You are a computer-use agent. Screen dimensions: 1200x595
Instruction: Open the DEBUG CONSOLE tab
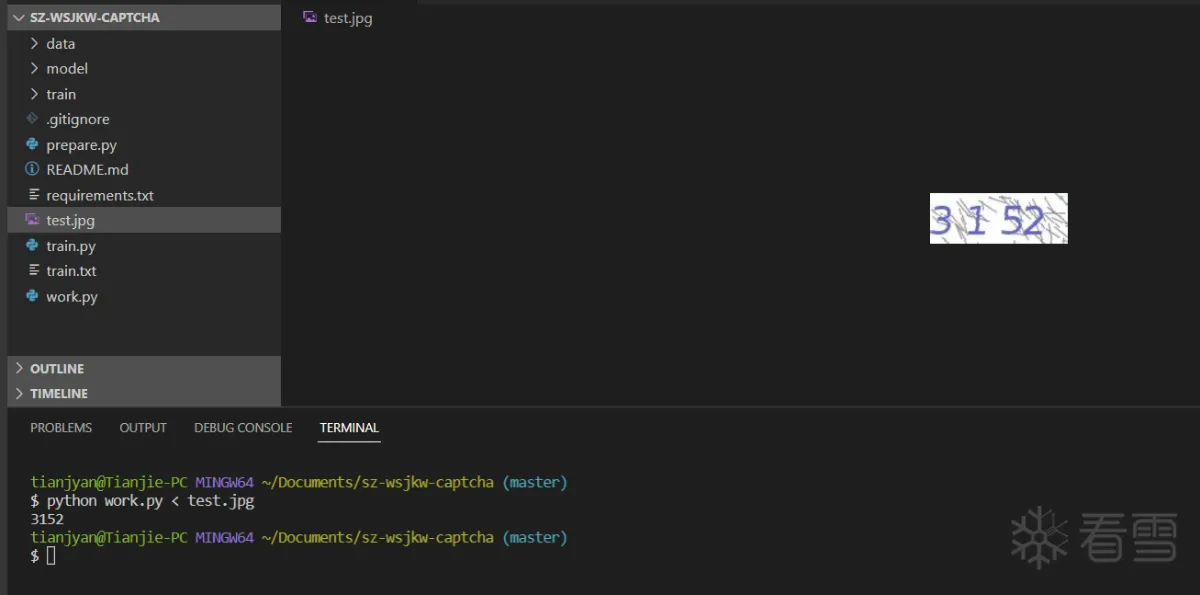click(x=243, y=428)
